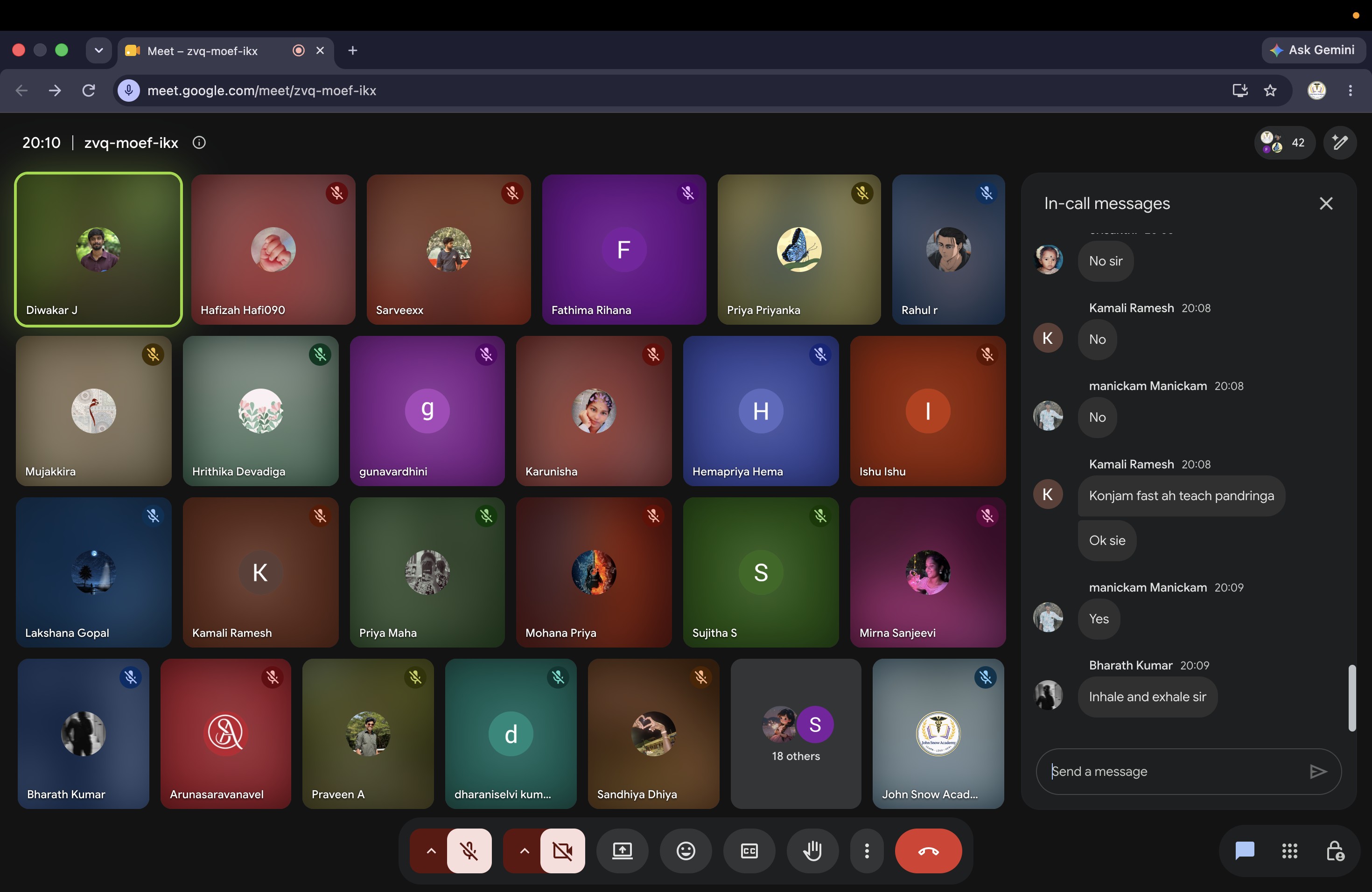Screen dimensions: 1372x892
Task: Select the Diwakar J participant tile
Action: coord(98,250)
